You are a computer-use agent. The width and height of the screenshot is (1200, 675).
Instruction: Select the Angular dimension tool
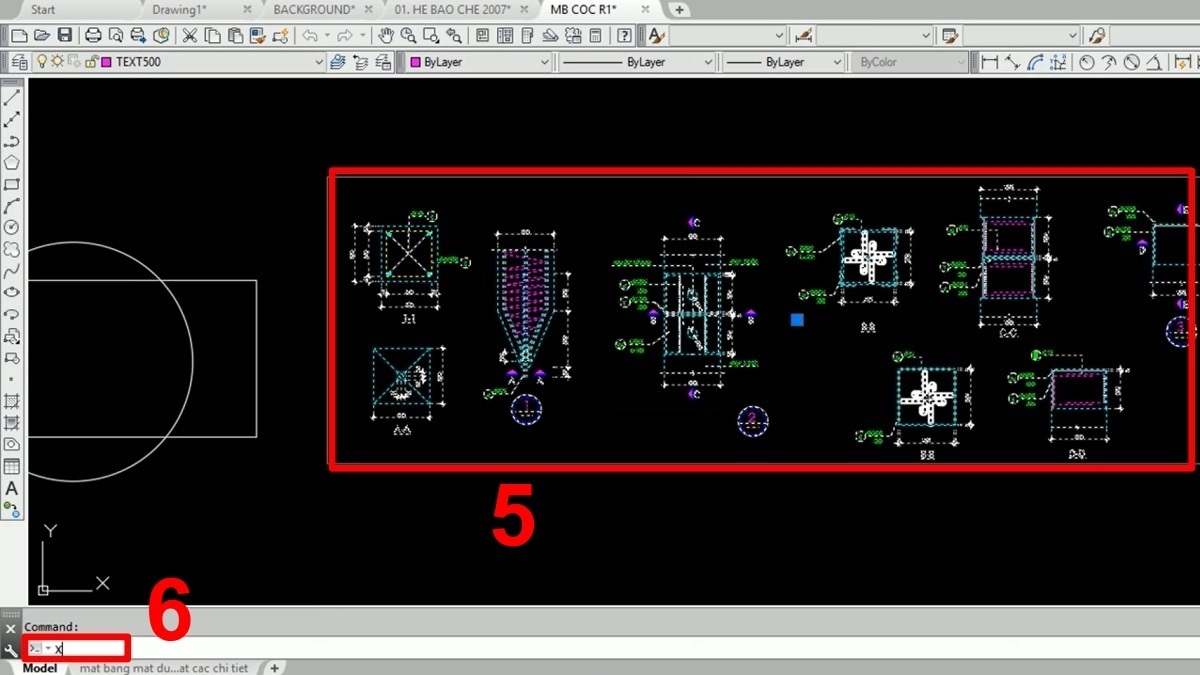(x=1154, y=62)
